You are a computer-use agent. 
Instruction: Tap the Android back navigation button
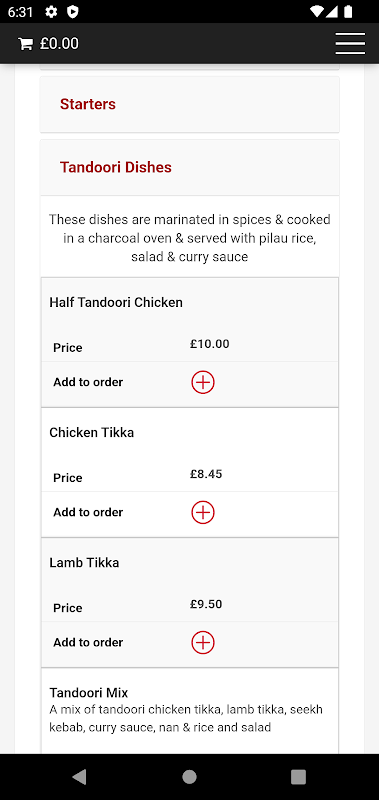point(79,777)
